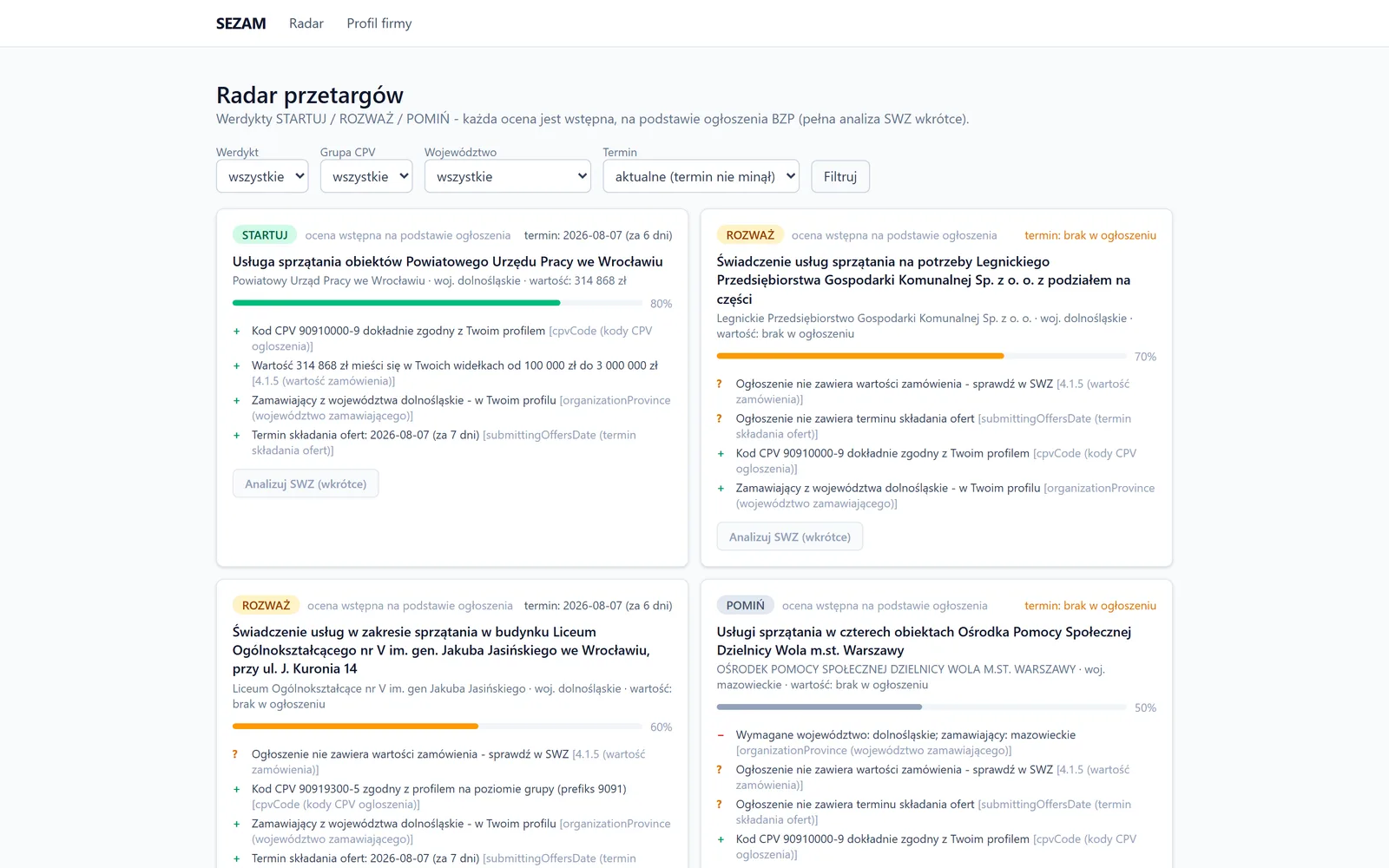The height and width of the screenshot is (868, 1389).
Task: Click termin 2026-08-07 text in STARTUJ card
Action: pos(598,235)
